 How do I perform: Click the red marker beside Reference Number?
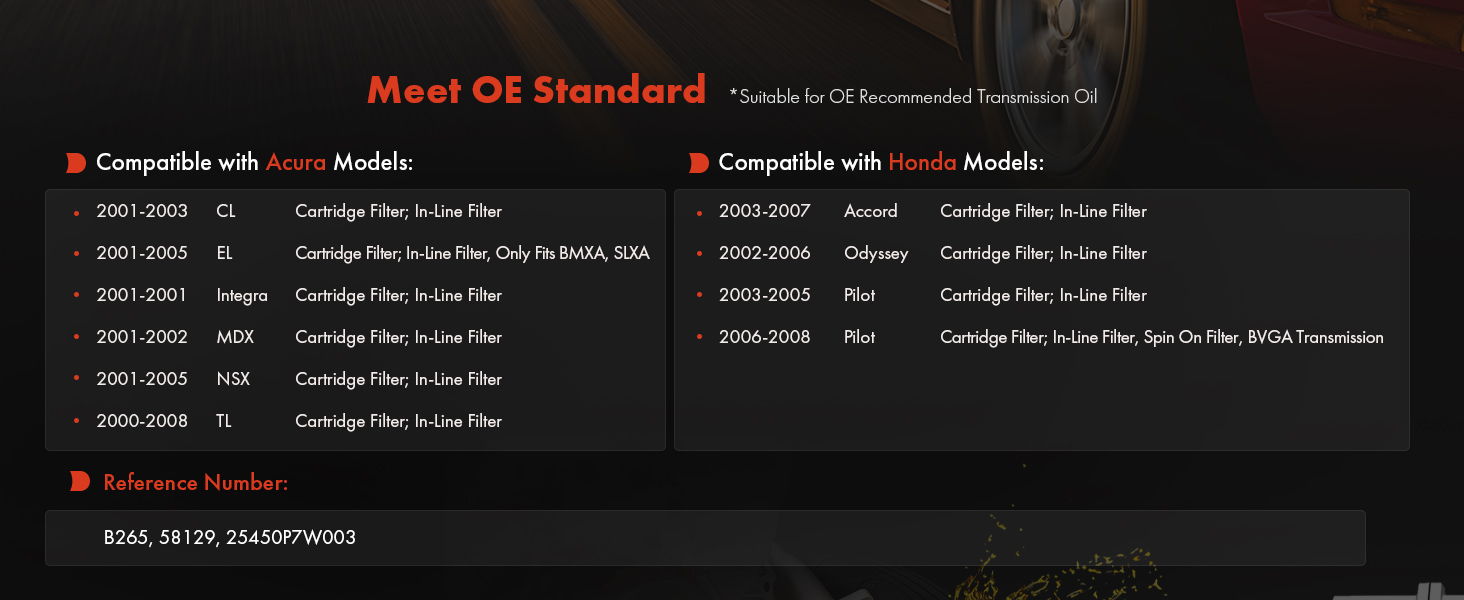click(x=80, y=483)
